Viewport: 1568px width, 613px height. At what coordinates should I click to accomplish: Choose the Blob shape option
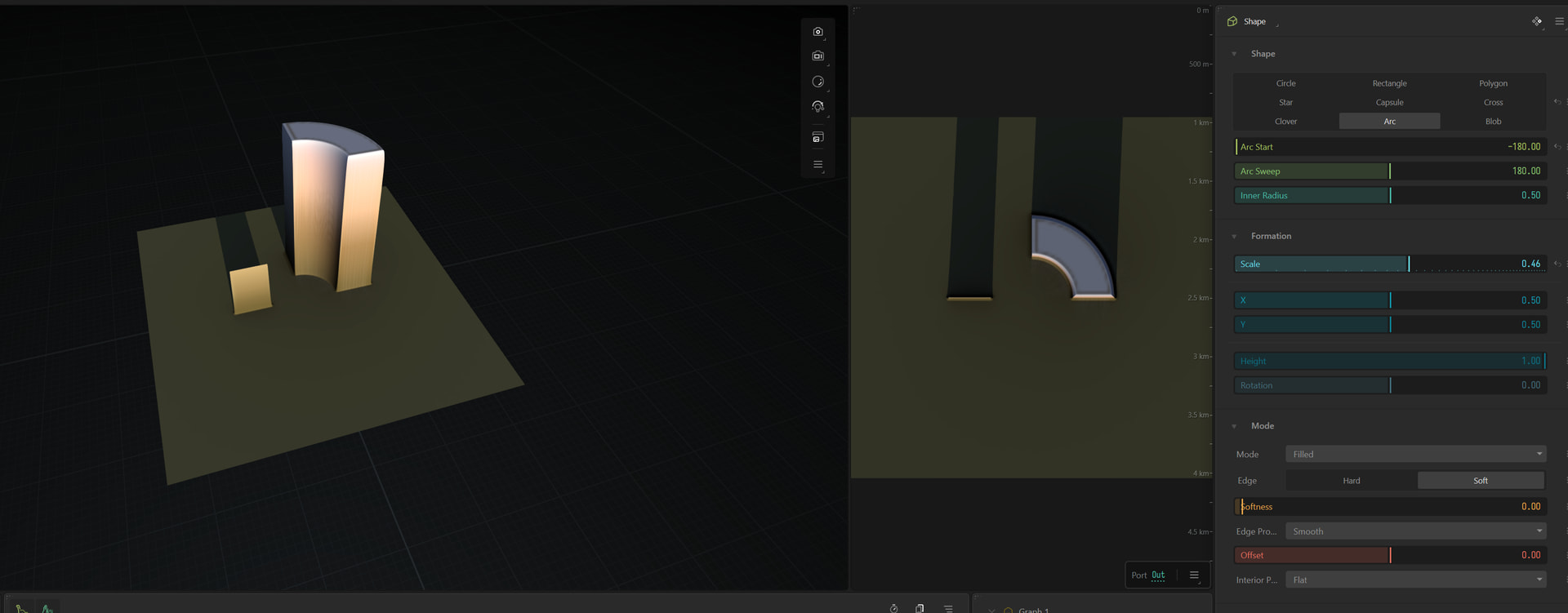tap(1493, 122)
